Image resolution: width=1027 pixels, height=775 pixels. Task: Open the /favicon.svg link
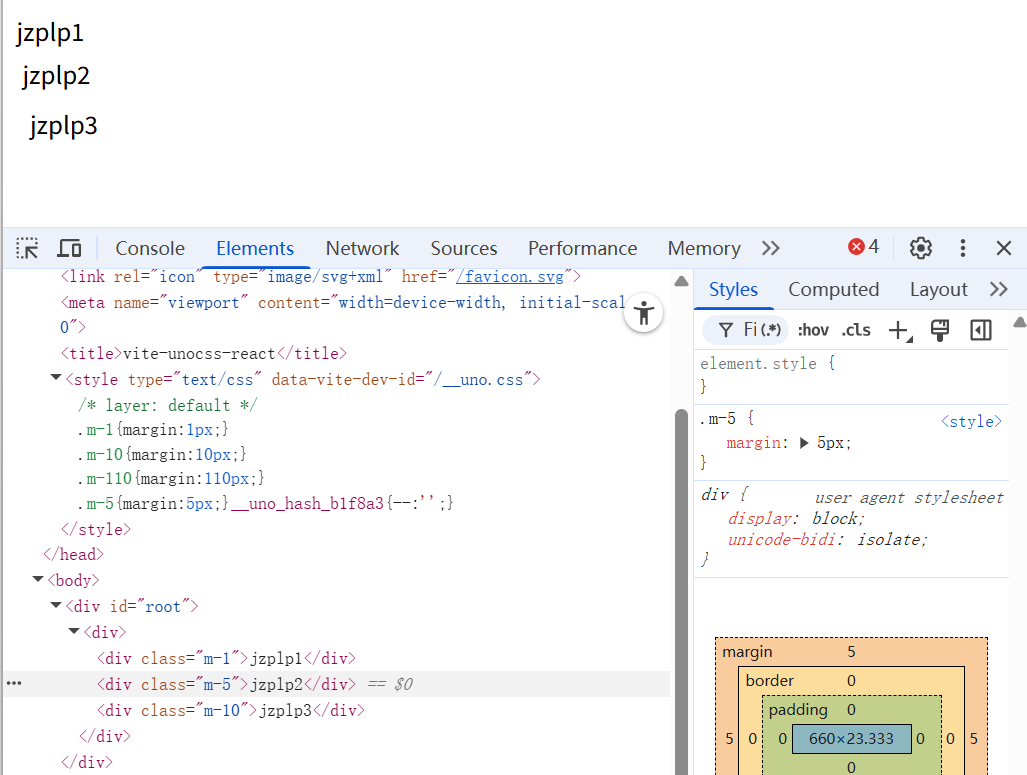click(x=510, y=276)
